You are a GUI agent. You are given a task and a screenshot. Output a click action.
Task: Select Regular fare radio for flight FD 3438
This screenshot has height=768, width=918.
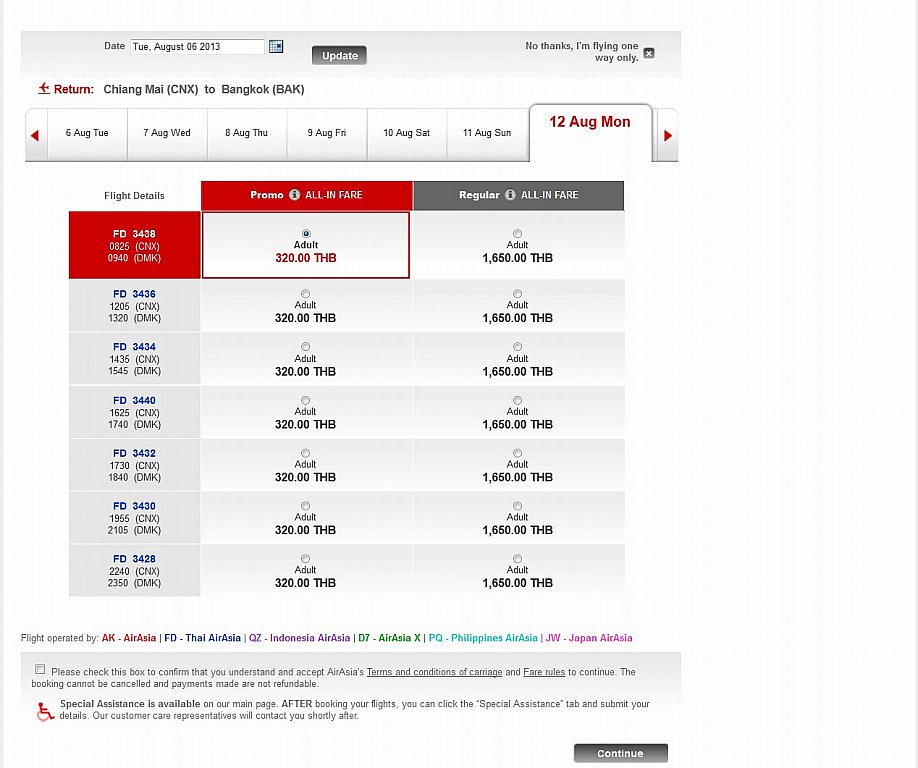click(518, 234)
